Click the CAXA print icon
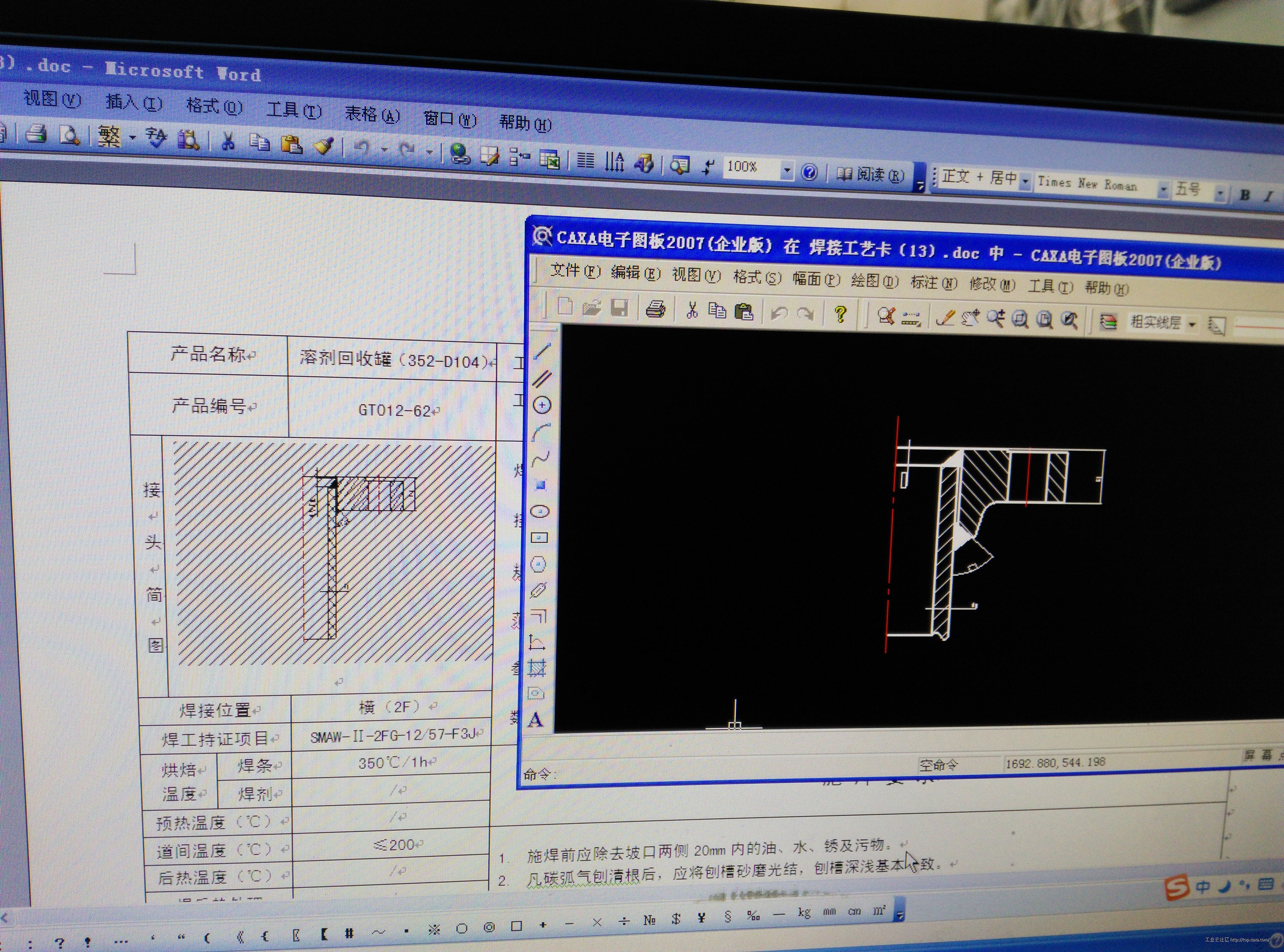This screenshot has height=952, width=1284. click(x=655, y=309)
